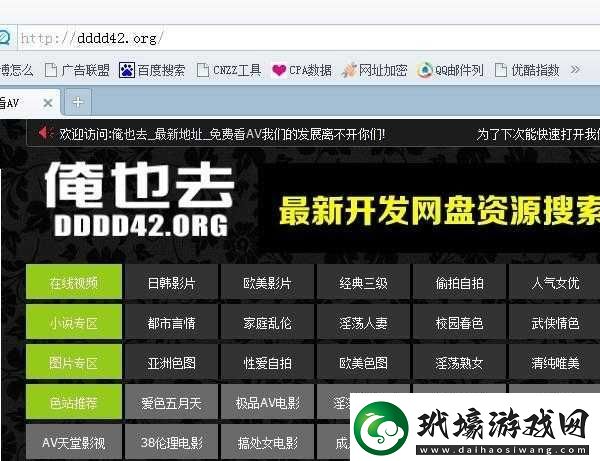Select the 在线视频 category
This screenshot has width=600, height=461.
pyautogui.click(x=74, y=282)
